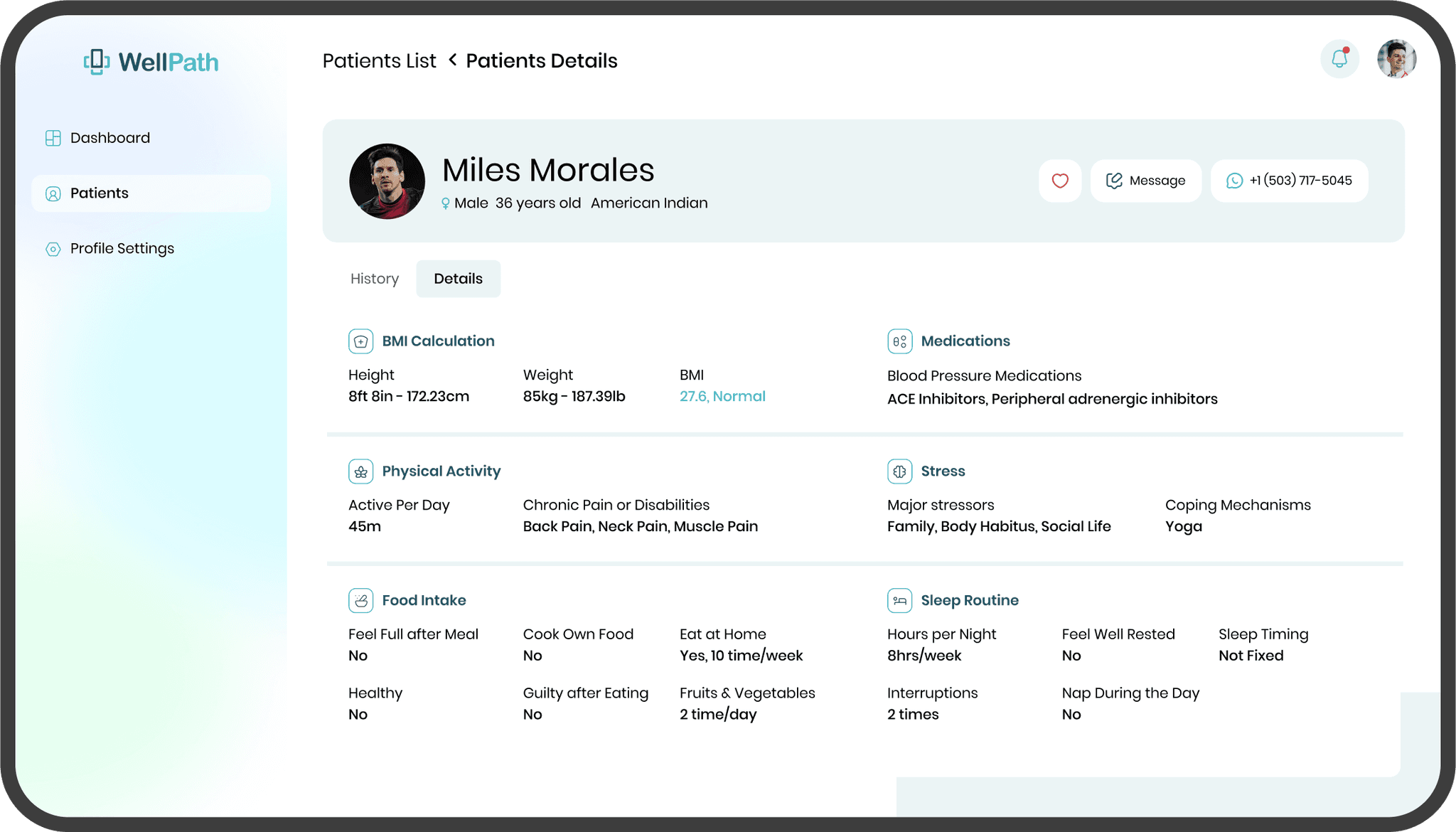
Task: Select Patients in the sidebar
Action: point(99,193)
